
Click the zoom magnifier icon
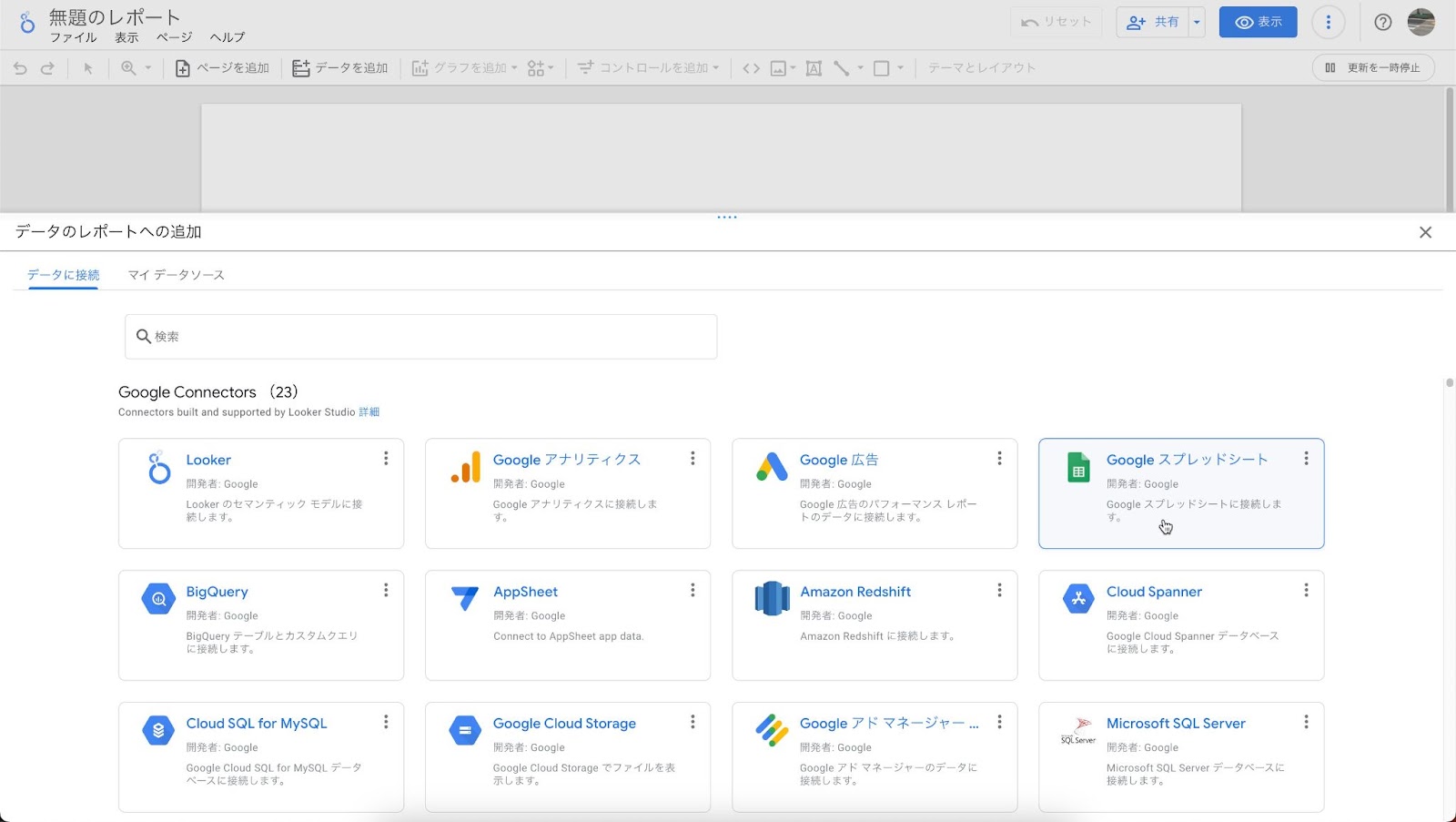click(128, 68)
